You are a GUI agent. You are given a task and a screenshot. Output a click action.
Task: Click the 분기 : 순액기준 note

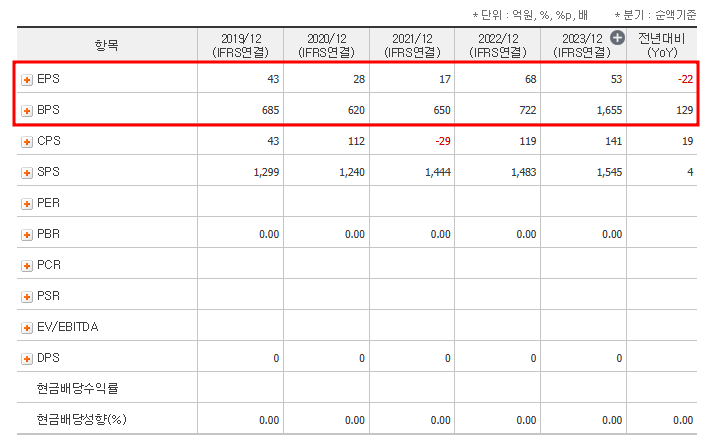[656, 15]
